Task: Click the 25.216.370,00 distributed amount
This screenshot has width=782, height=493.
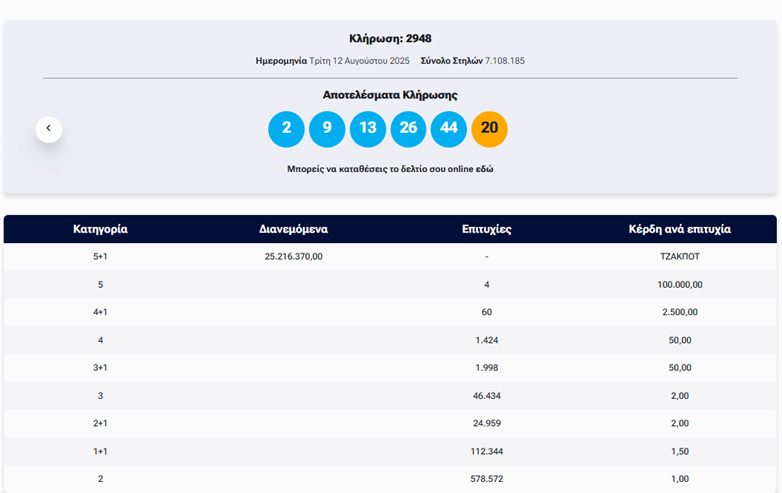Action: click(293, 257)
